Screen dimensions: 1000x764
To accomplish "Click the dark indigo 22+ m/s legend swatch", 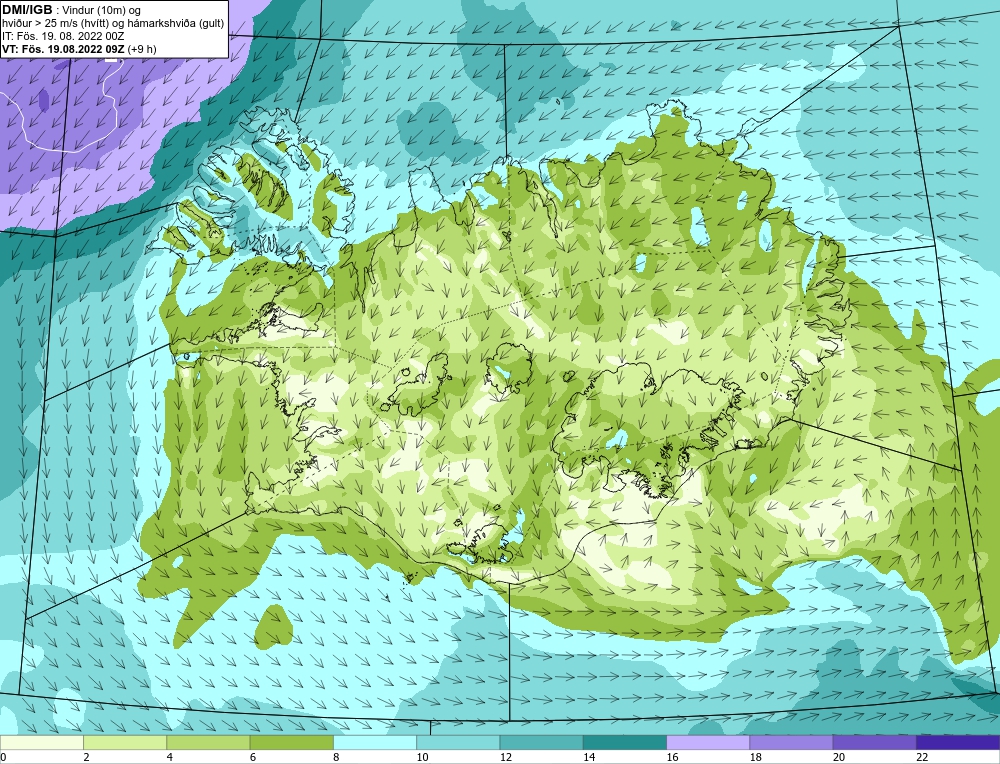I will pyautogui.click(x=957, y=742).
